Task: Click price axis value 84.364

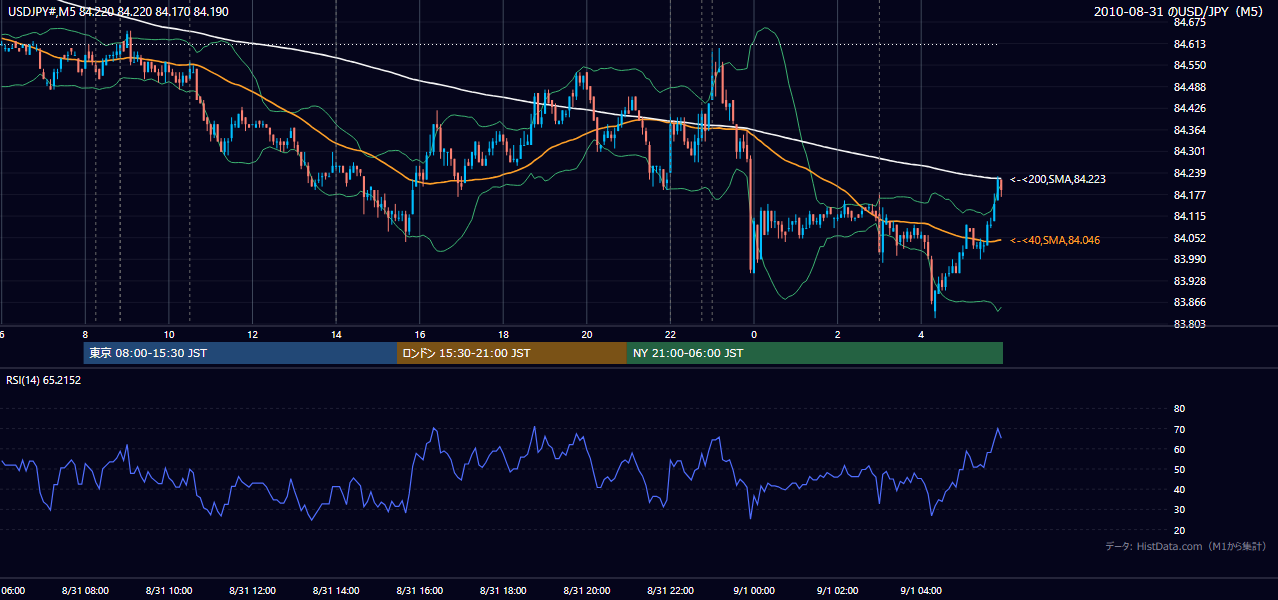Action: (x=1190, y=130)
